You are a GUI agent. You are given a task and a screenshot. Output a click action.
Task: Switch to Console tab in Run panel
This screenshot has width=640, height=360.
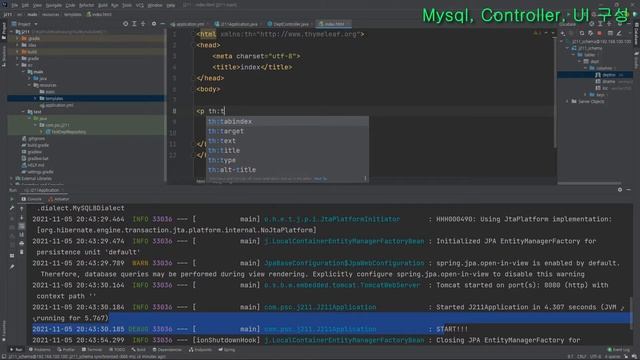coord(31,199)
